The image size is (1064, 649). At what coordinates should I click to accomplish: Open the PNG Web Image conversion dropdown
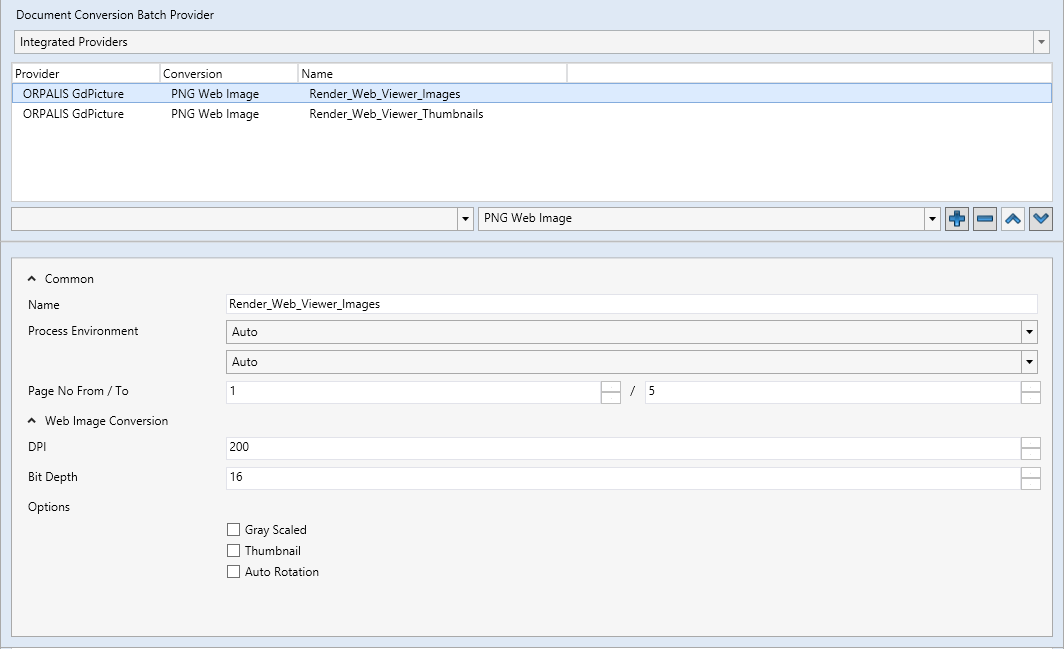click(x=932, y=219)
